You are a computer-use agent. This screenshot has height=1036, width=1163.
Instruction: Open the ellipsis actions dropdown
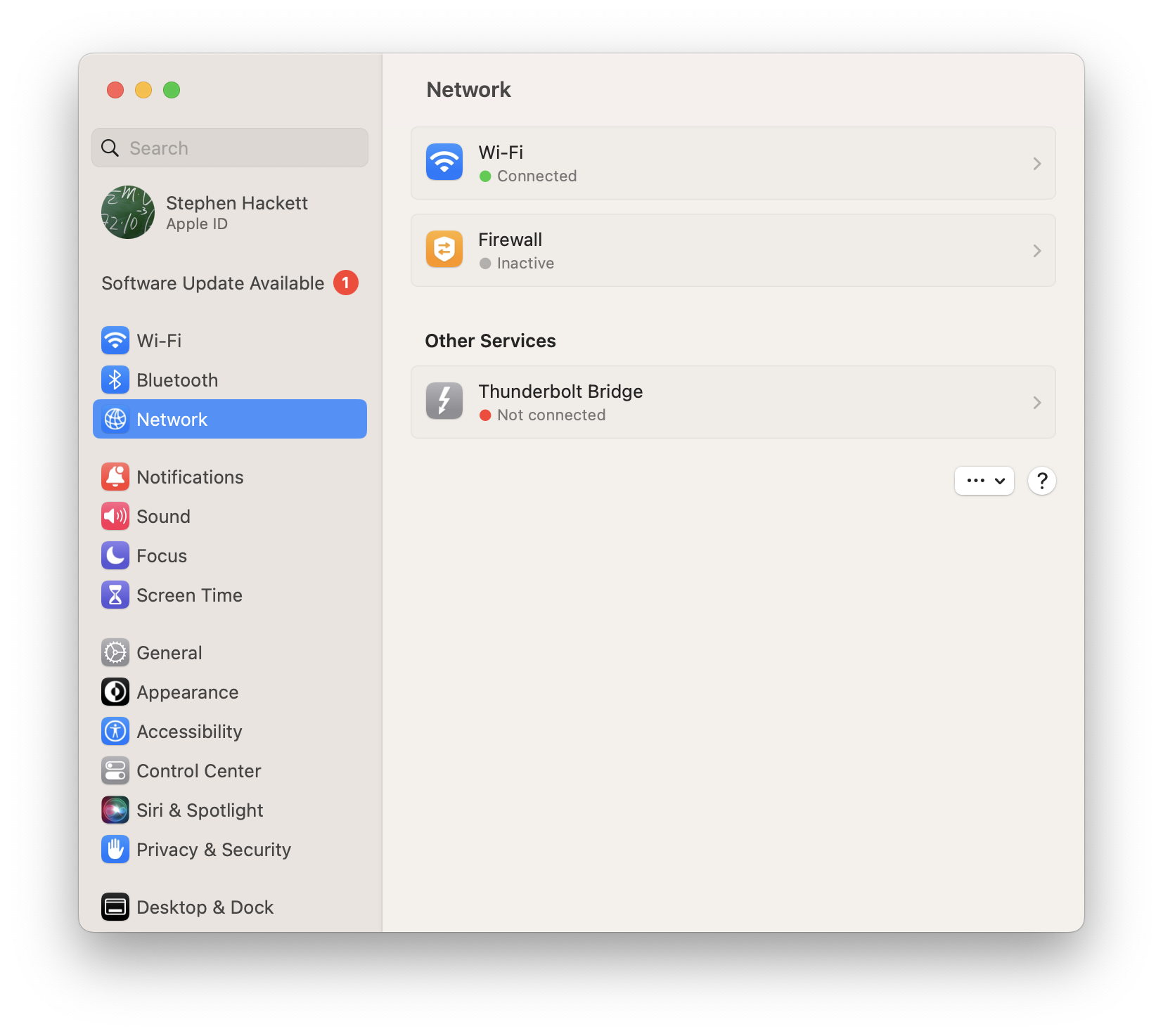(x=984, y=481)
